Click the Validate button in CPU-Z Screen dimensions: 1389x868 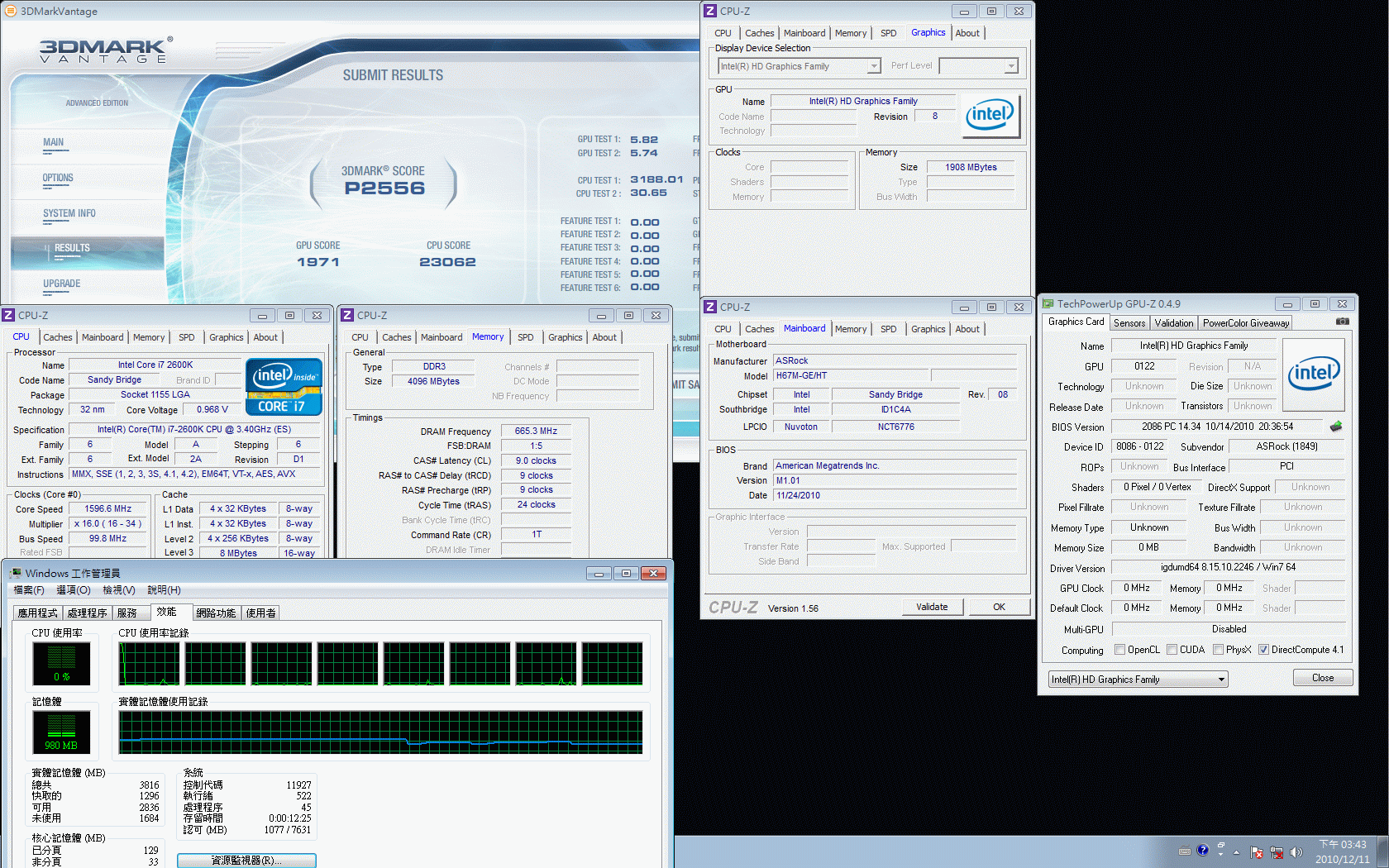(x=932, y=607)
